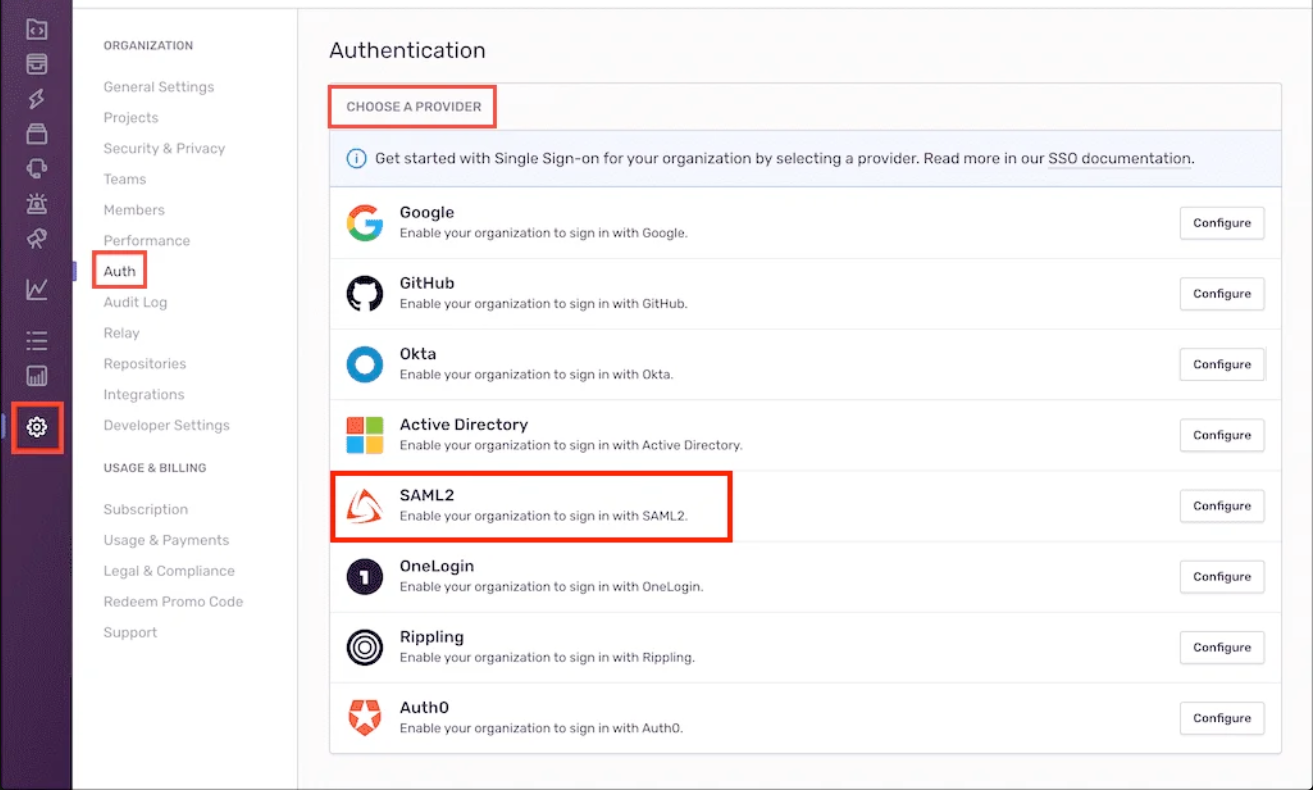Click the ORGANIZATION section heading
Image resolution: width=1313 pixels, height=790 pixels.
148,46
